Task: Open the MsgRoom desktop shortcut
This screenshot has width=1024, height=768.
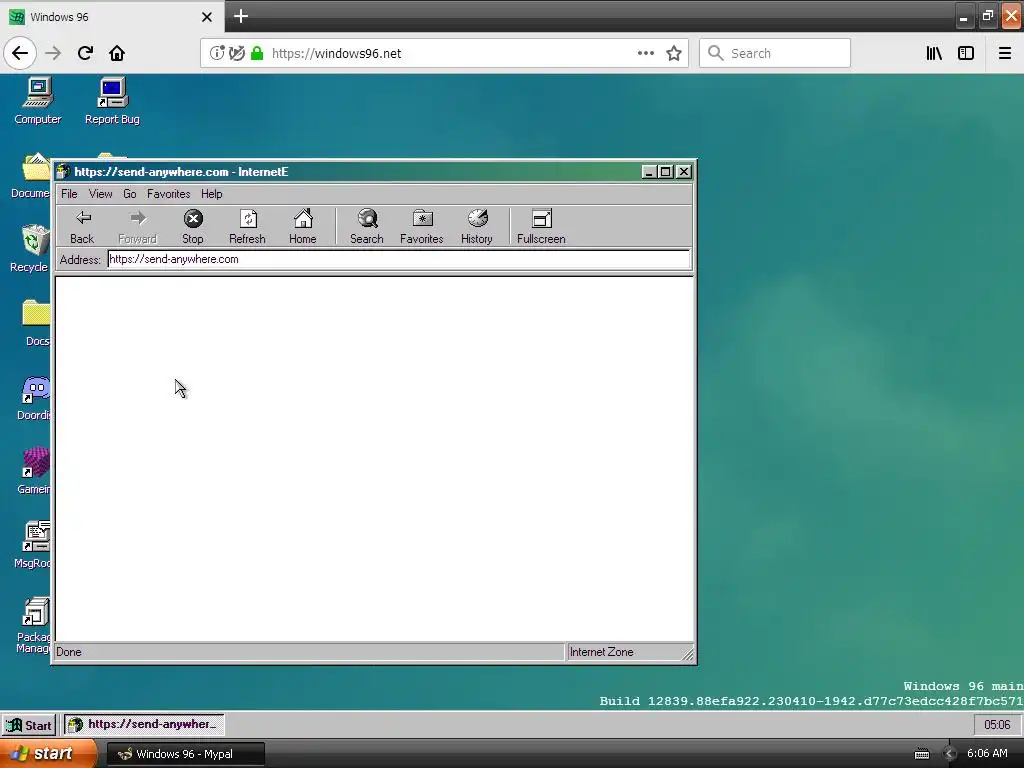Action: click(33, 545)
